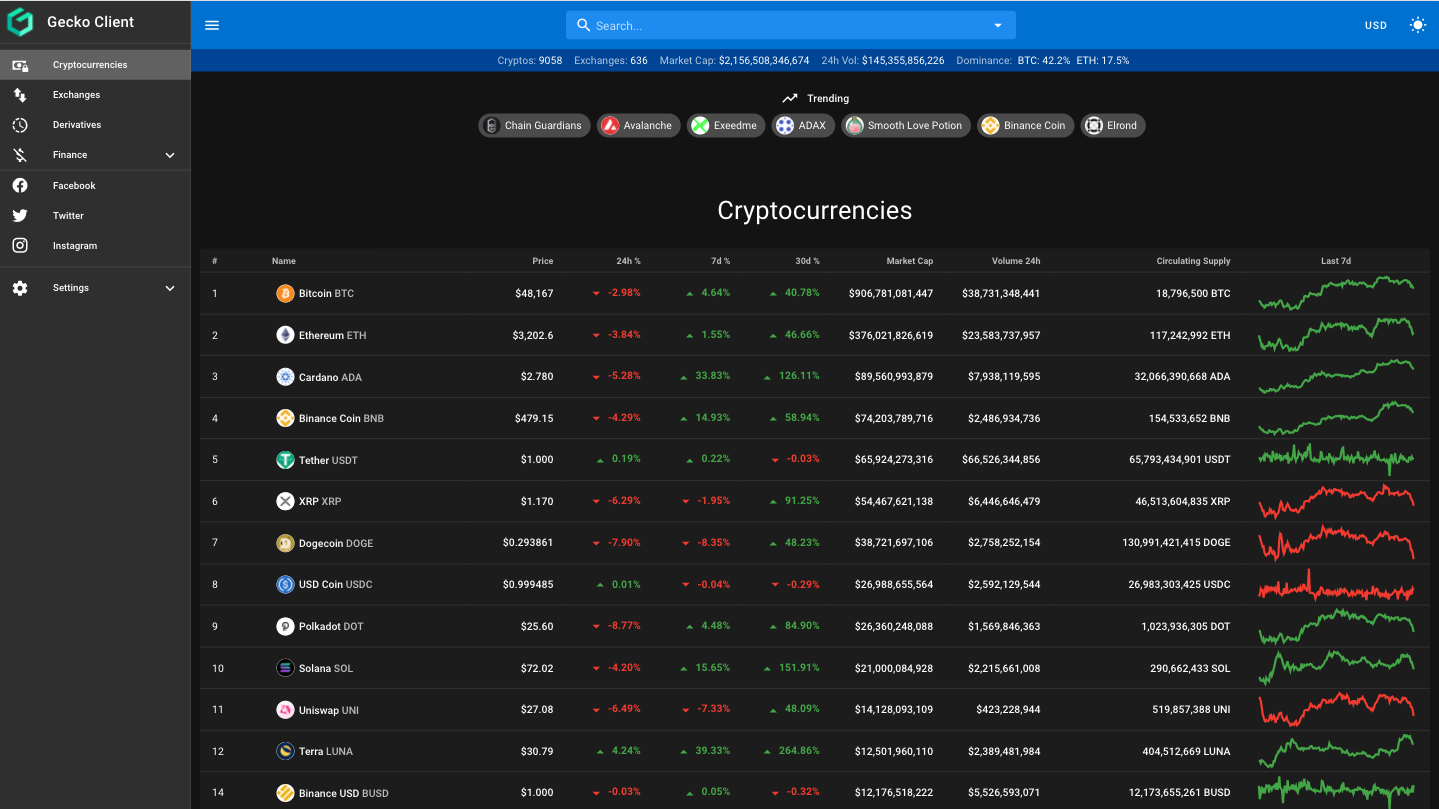Select the Avalanche trending chip
1439x809 pixels.
[x=638, y=125]
